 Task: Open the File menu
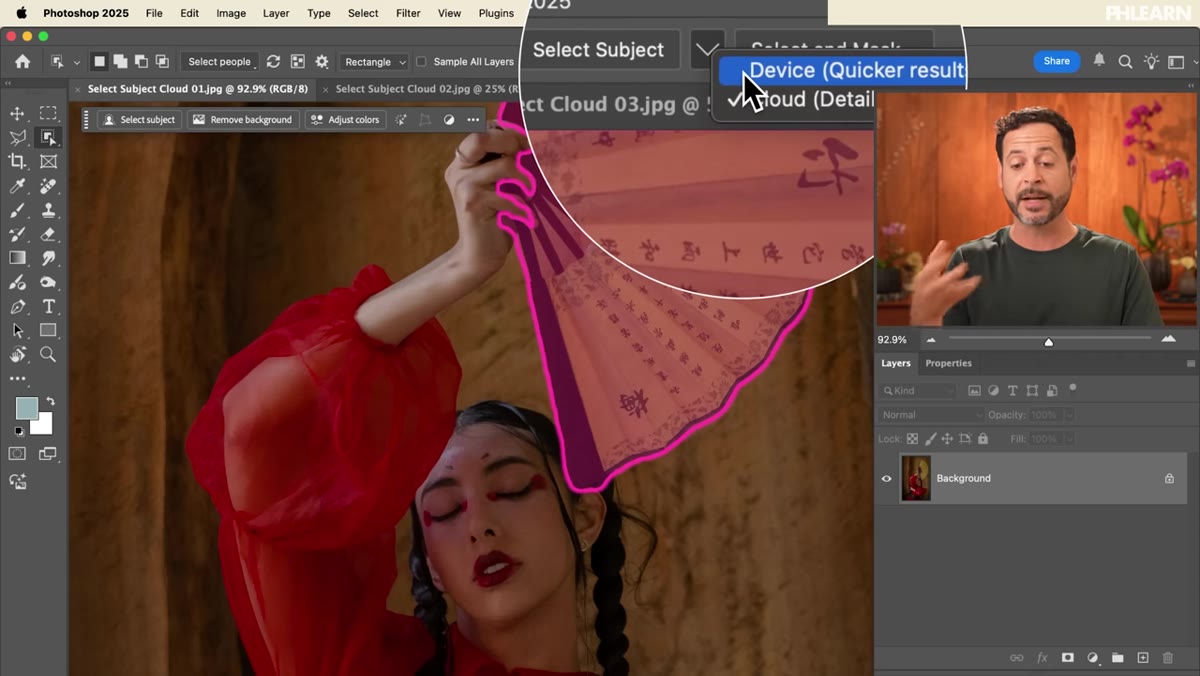coord(154,13)
